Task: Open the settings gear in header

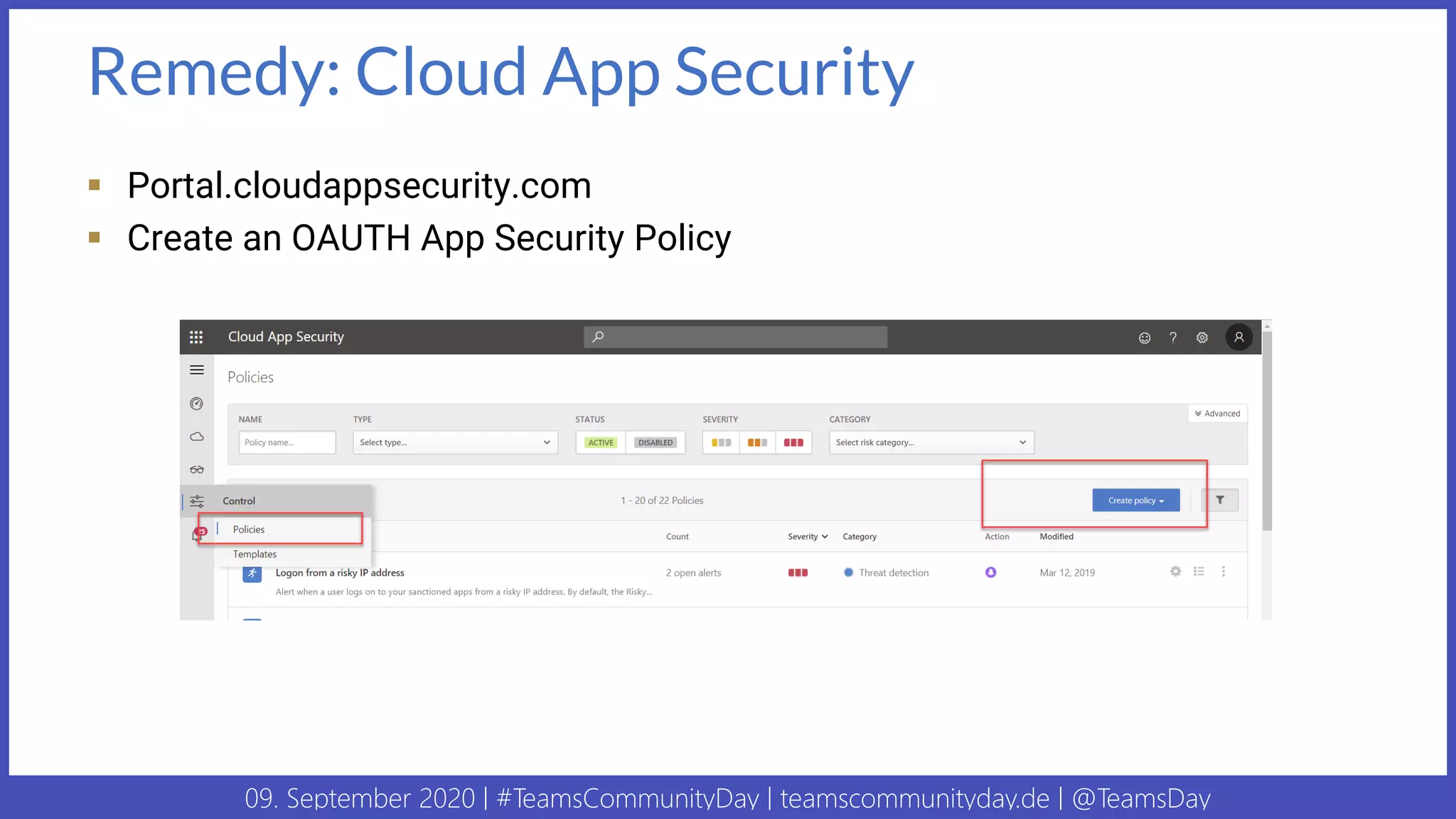Action: 1202,338
